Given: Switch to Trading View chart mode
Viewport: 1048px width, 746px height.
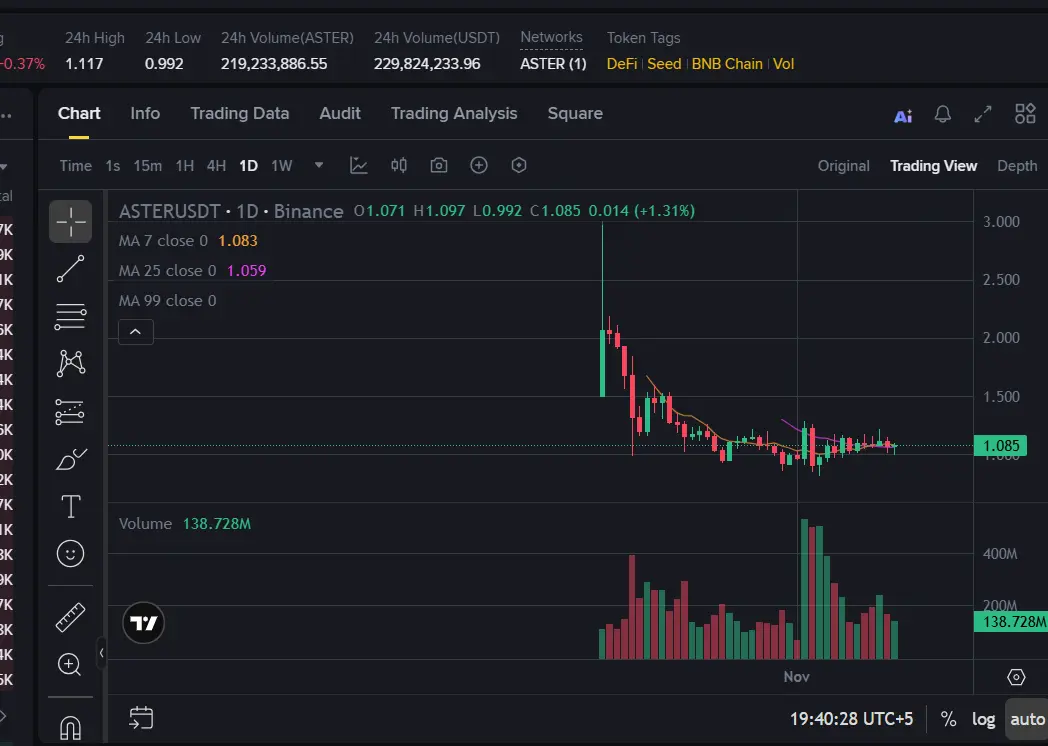Looking at the screenshot, I should [934, 166].
